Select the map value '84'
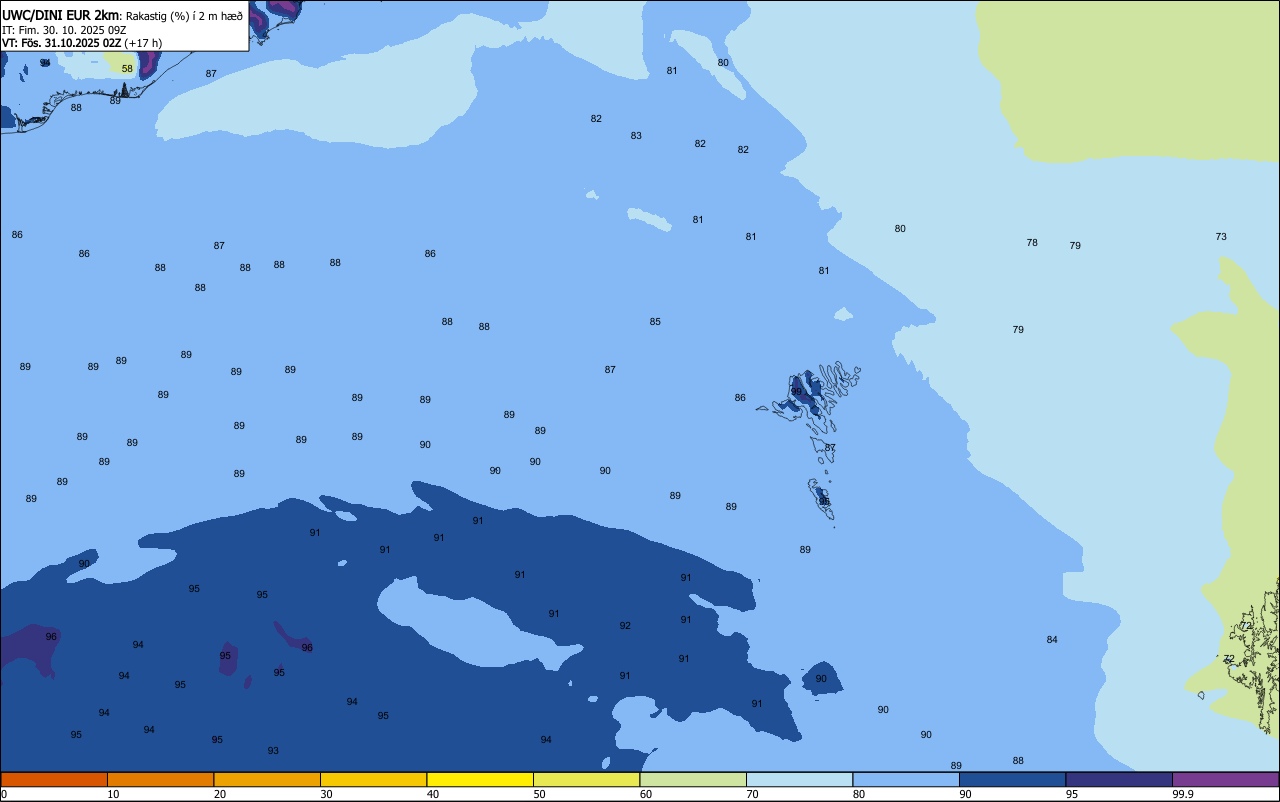Viewport: 1280px width, 802px height. coord(1052,640)
